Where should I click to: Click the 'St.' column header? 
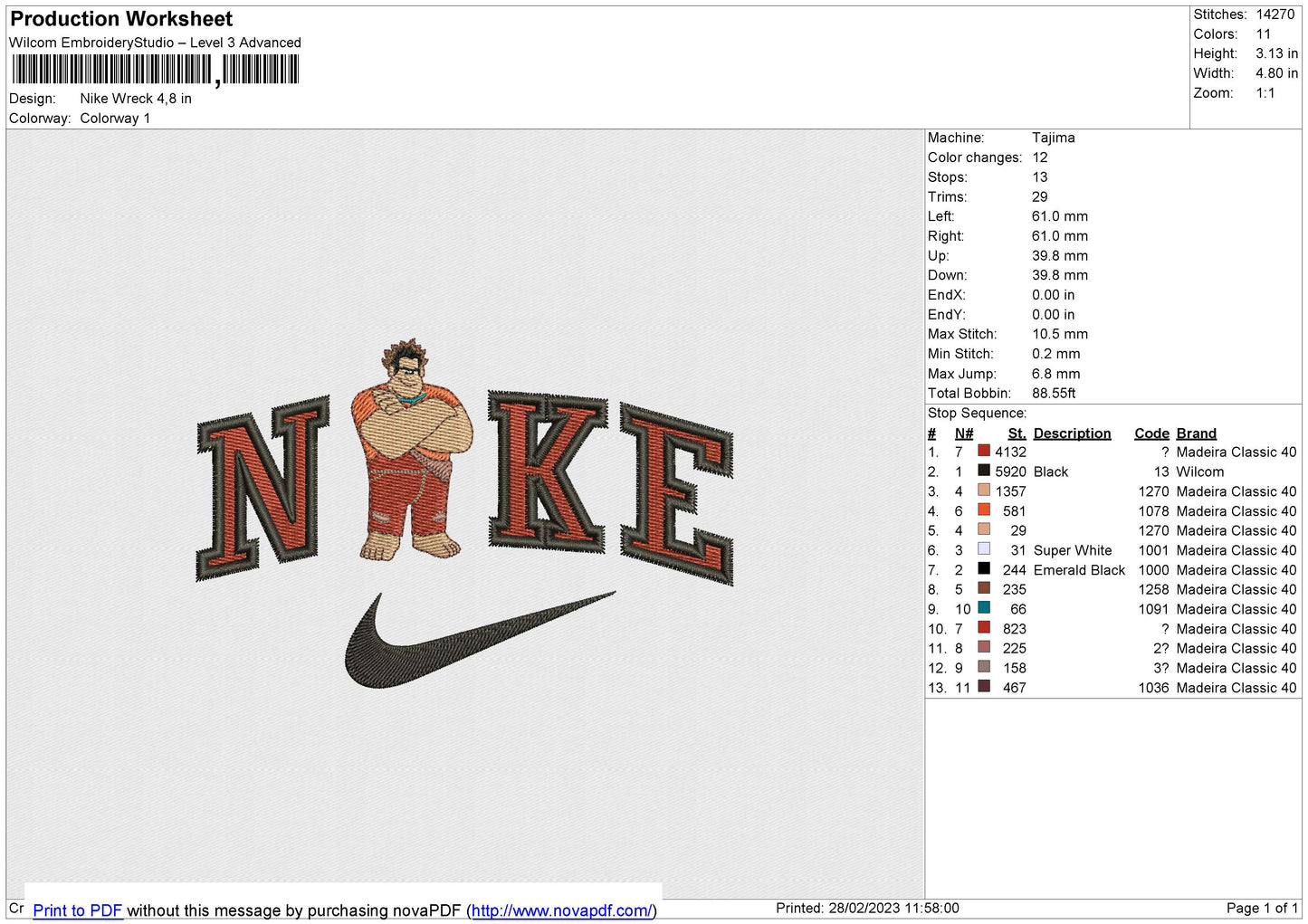(x=1017, y=433)
